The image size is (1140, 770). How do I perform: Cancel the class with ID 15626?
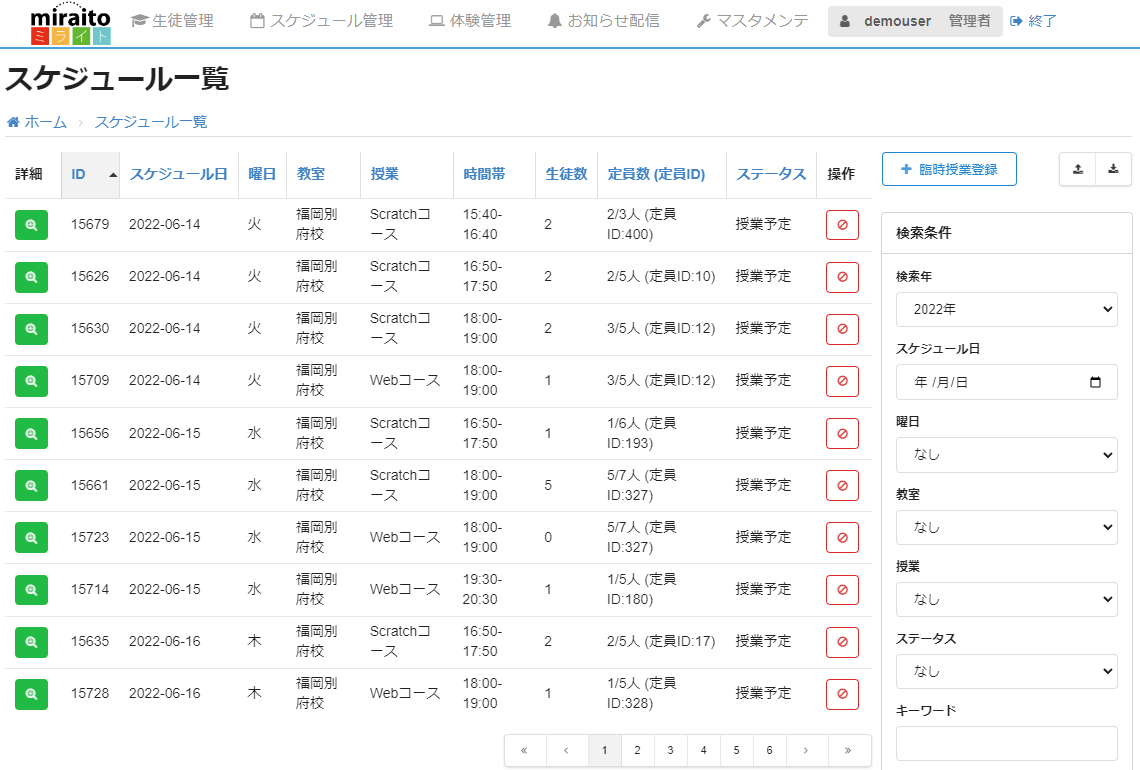click(x=842, y=277)
